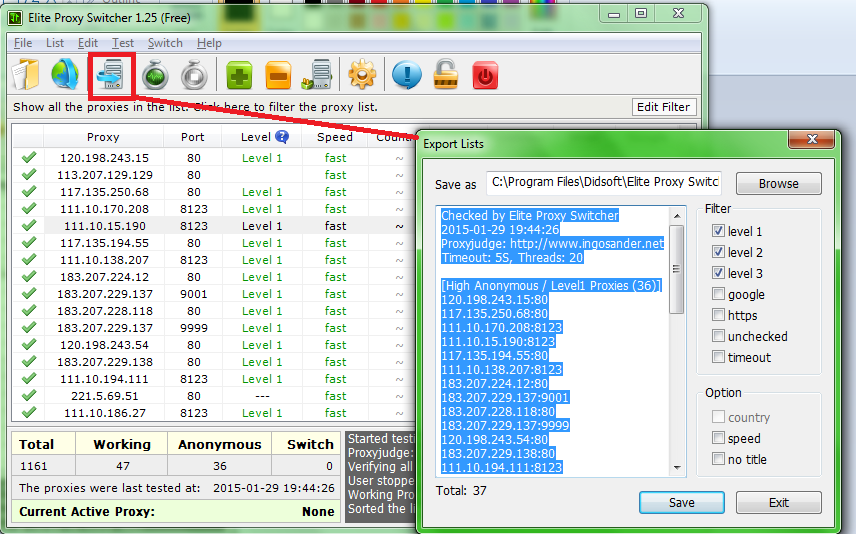856x534 pixels.
Task: Click the red power button icon
Action: click(485, 75)
